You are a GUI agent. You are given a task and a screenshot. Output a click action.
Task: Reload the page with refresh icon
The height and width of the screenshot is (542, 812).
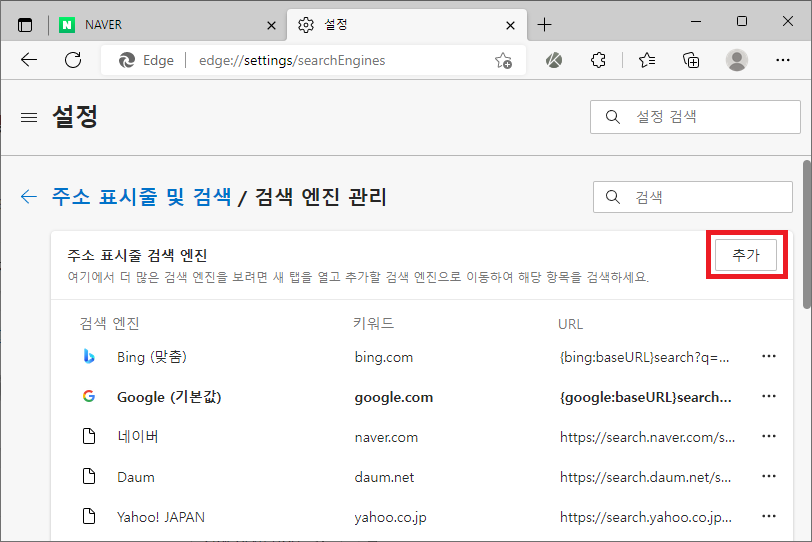(73, 60)
